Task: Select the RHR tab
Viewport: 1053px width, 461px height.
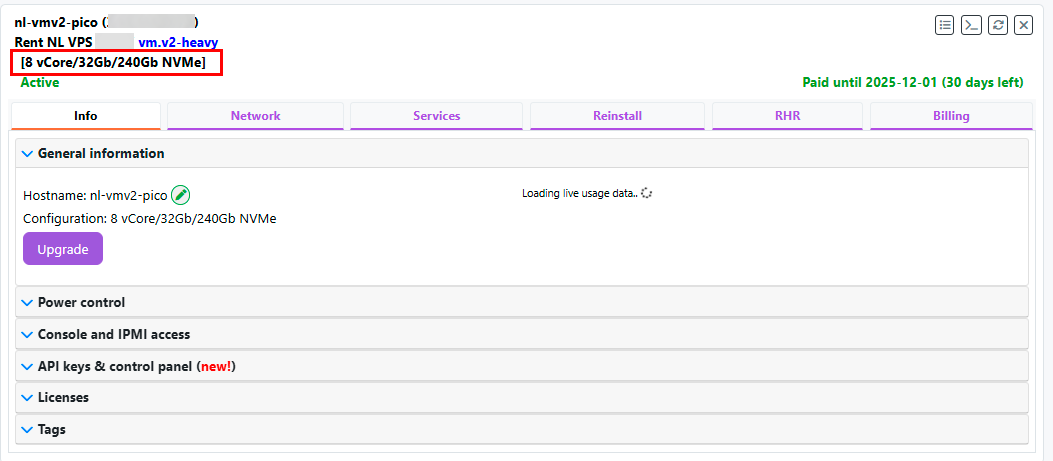Action: coord(787,116)
